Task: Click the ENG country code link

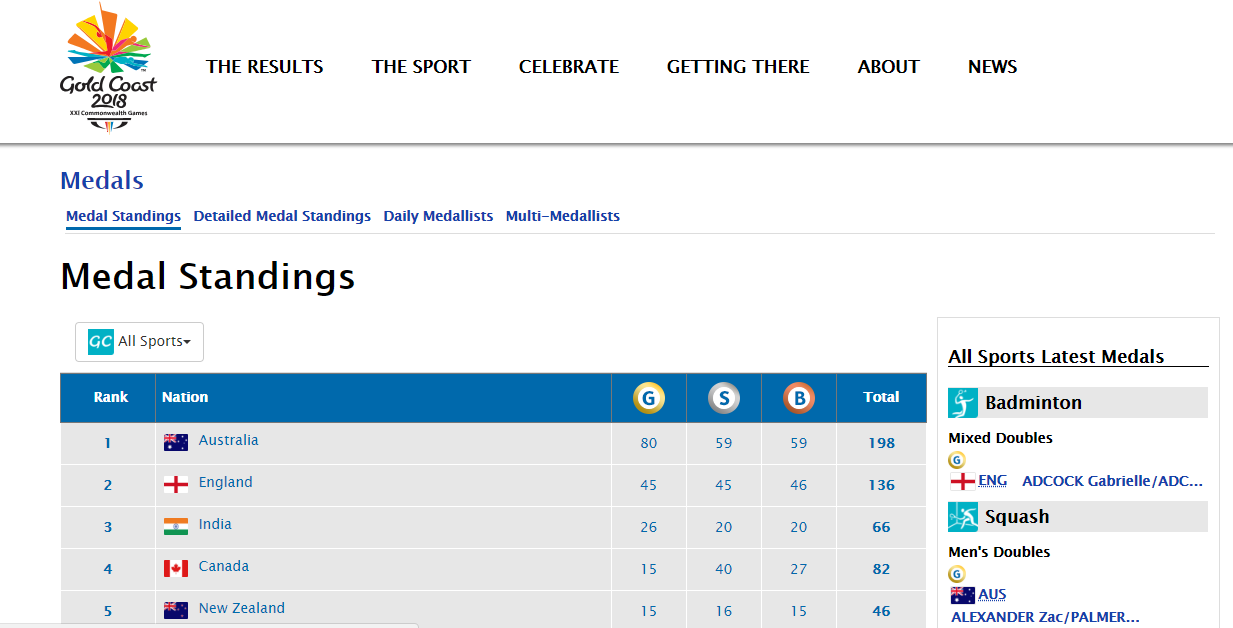Action: [993, 481]
